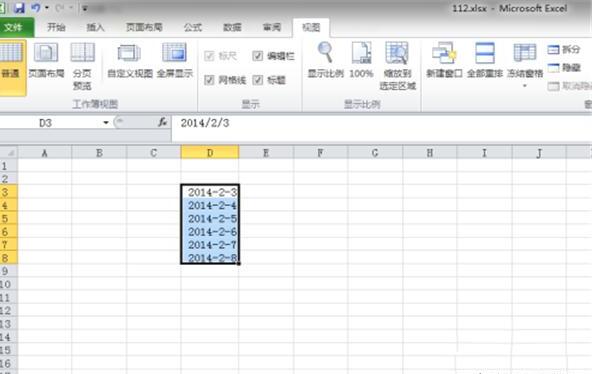This screenshot has width=592, height=374.
Task: Click 拆分 Split window button
Action: tap(564, 49)
